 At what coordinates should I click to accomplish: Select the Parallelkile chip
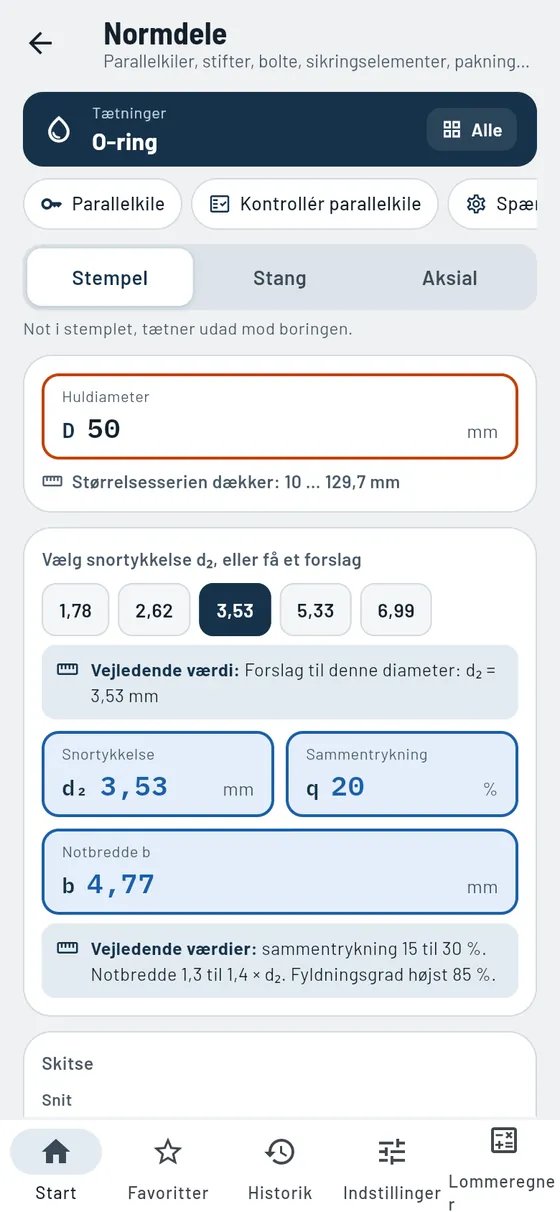click(102, 204)
